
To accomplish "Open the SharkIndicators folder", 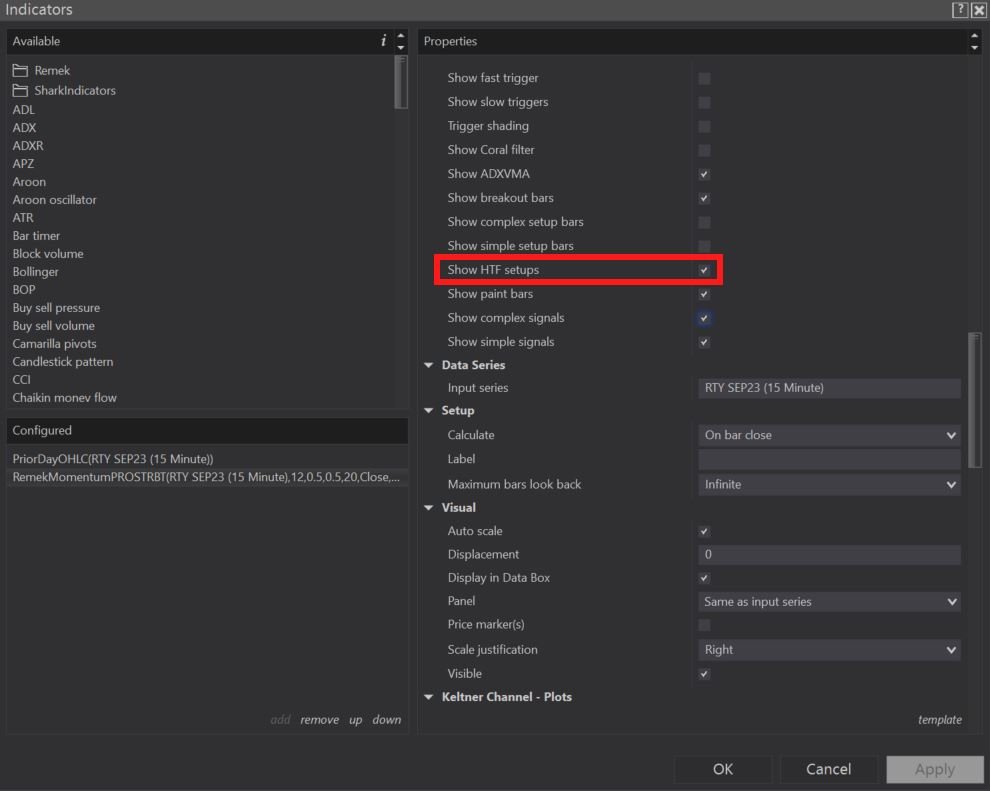I will 64,90.
